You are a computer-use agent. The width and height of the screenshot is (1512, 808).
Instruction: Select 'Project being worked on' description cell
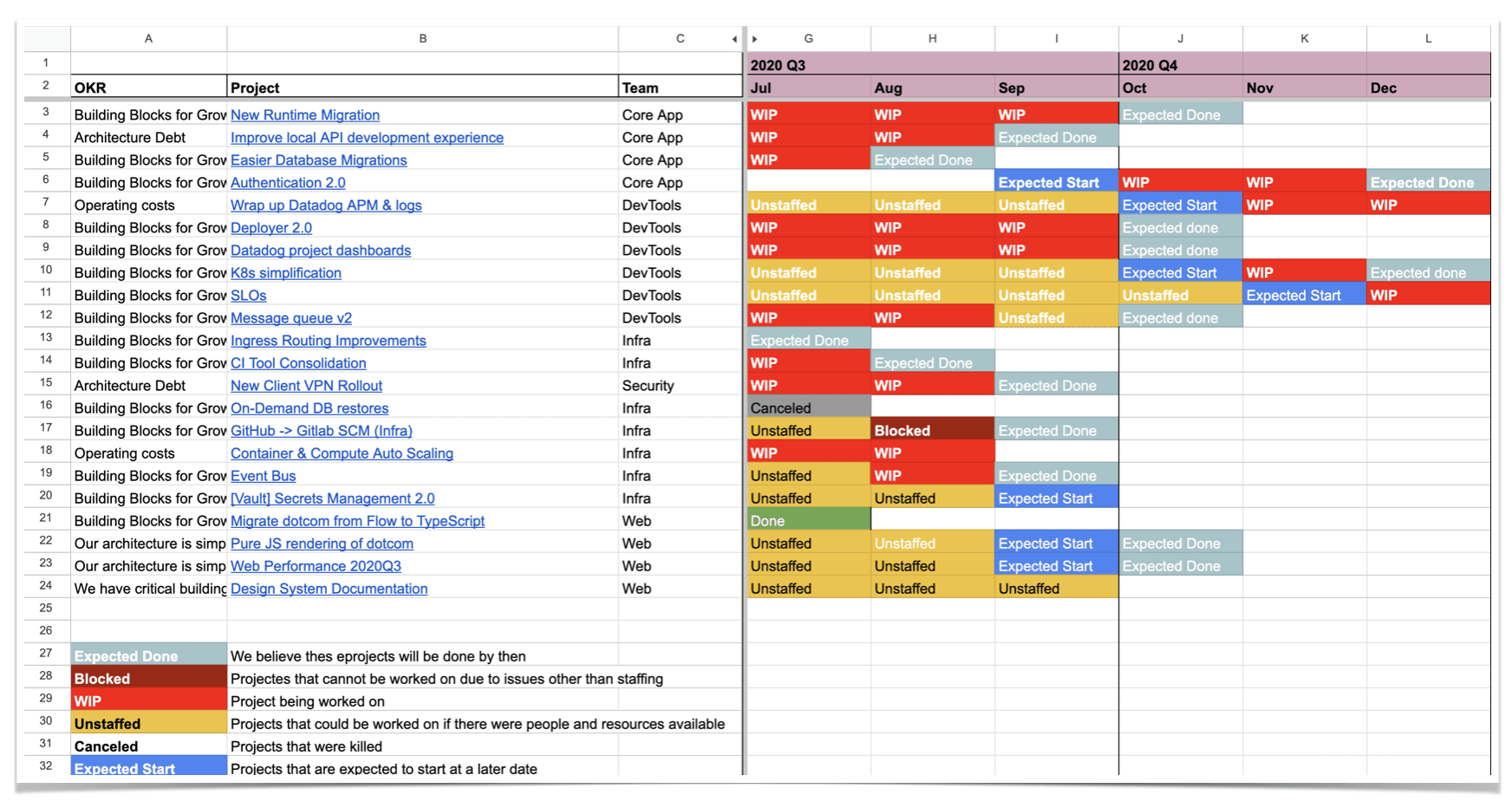[x=422, y=700]
